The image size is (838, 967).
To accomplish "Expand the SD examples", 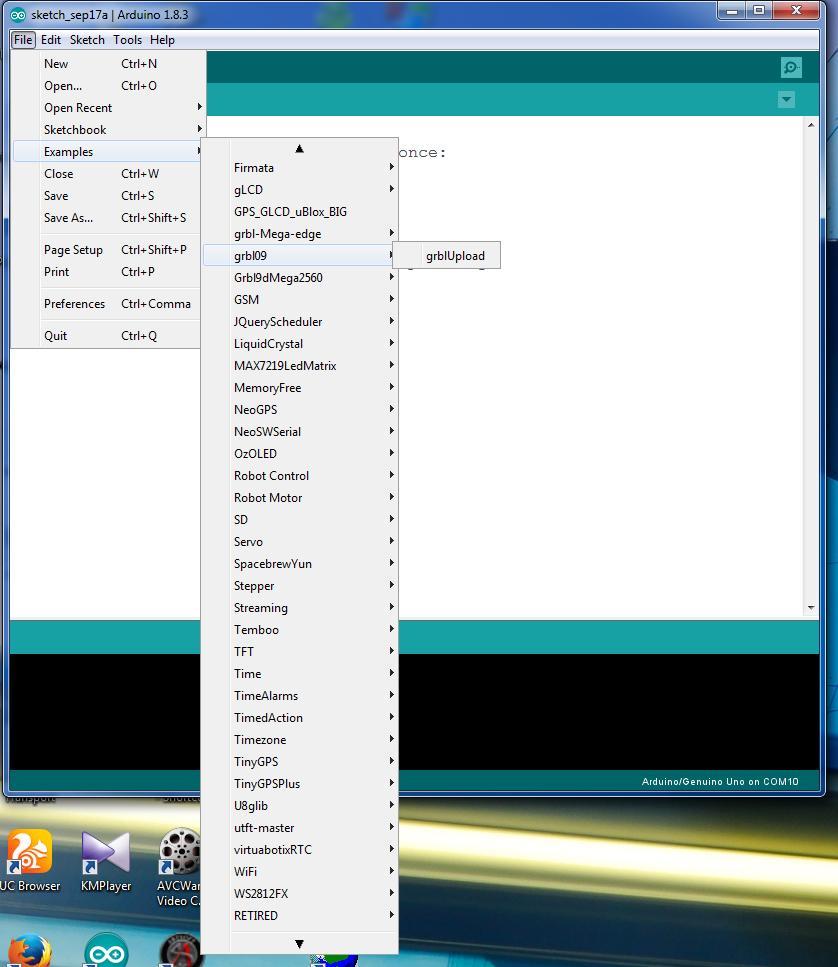I will [300, 521].
